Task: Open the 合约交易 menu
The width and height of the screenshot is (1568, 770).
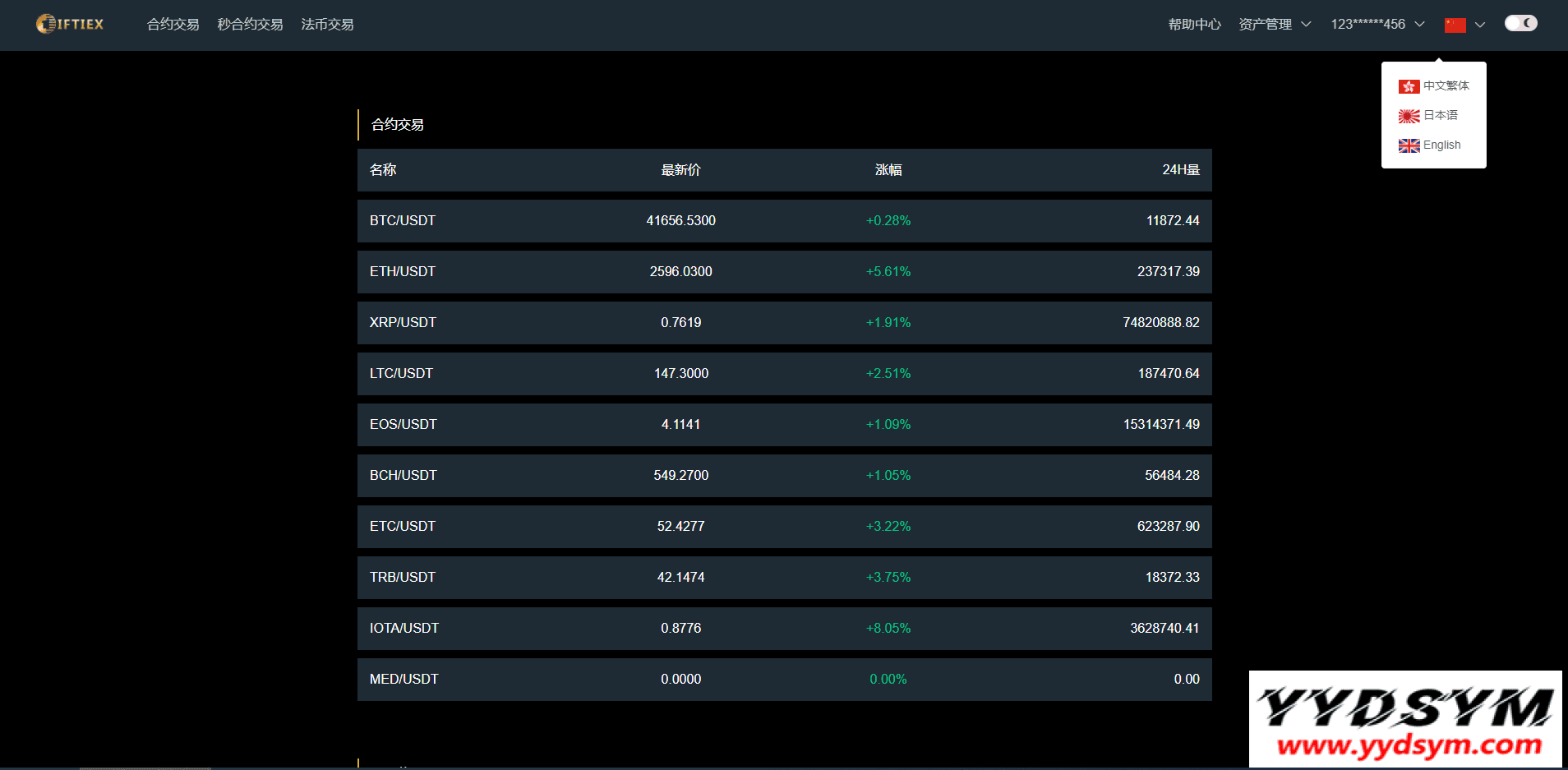Action: click(173, 25)
